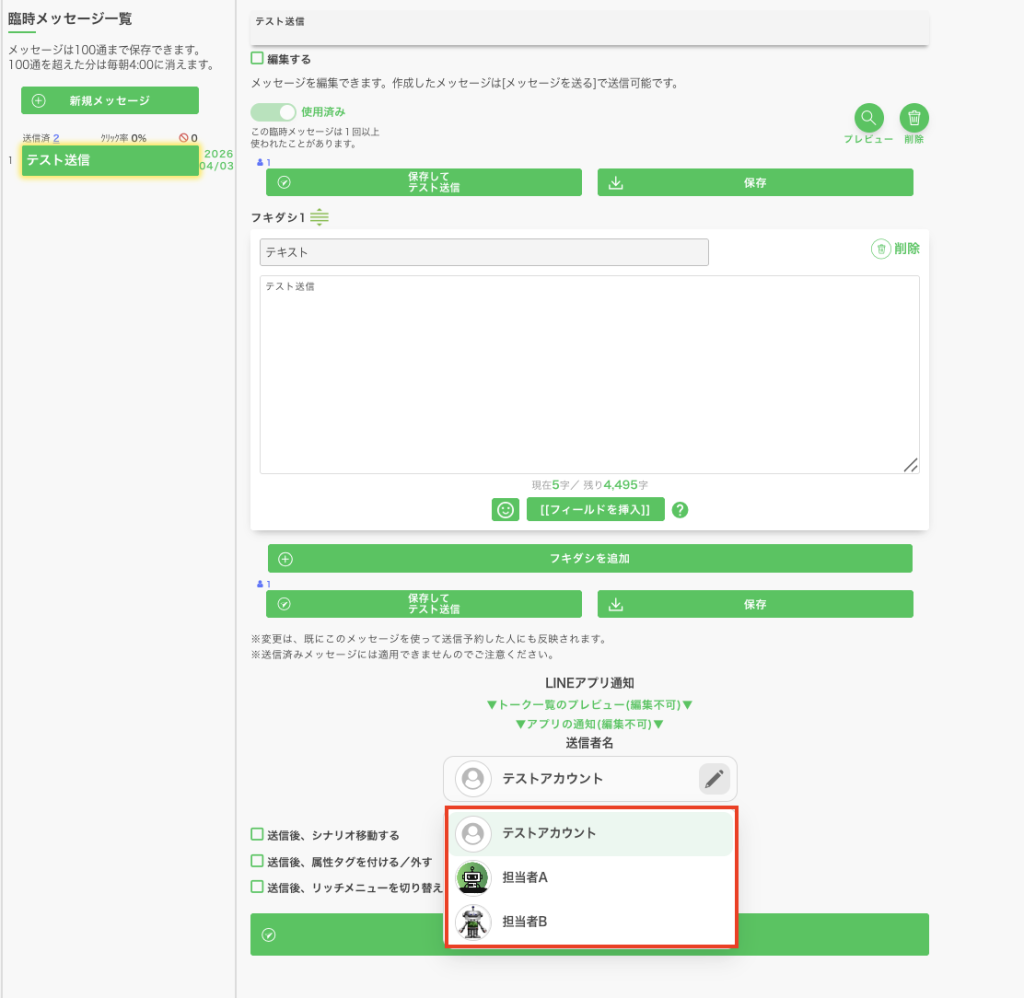This screenshot has height=998, width=1024.
Task: Expand アプリの通知 section
Action: (589, 723)
